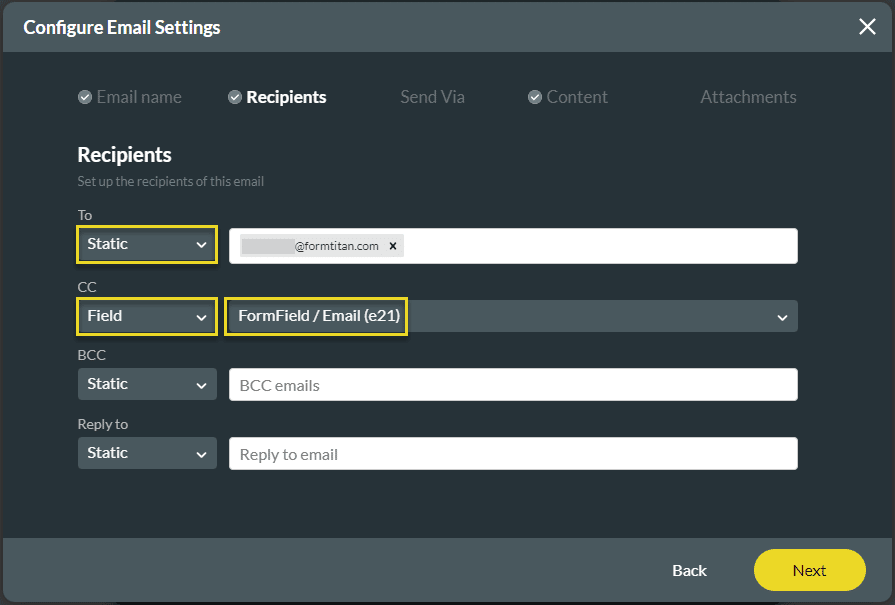Open the To type dropdown set to Static
The width and height of the screenshot is (895, 605).
tap(147, 244)
